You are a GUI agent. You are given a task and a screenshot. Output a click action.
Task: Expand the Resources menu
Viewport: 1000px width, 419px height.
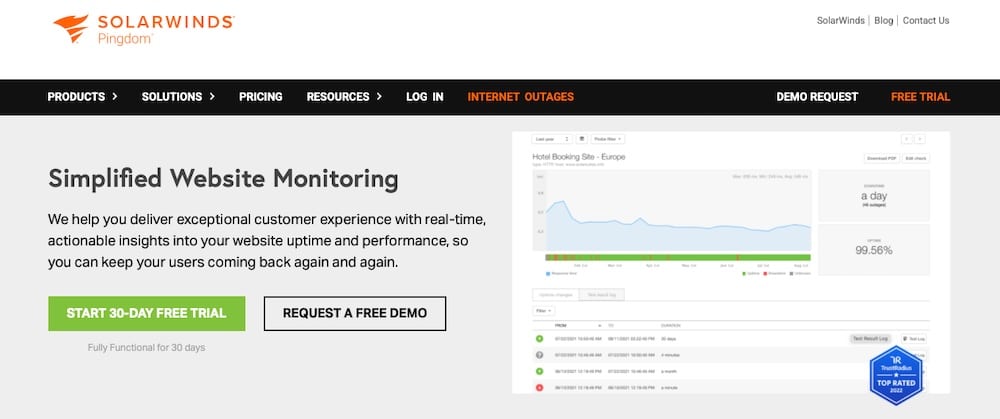pos(344,97)
